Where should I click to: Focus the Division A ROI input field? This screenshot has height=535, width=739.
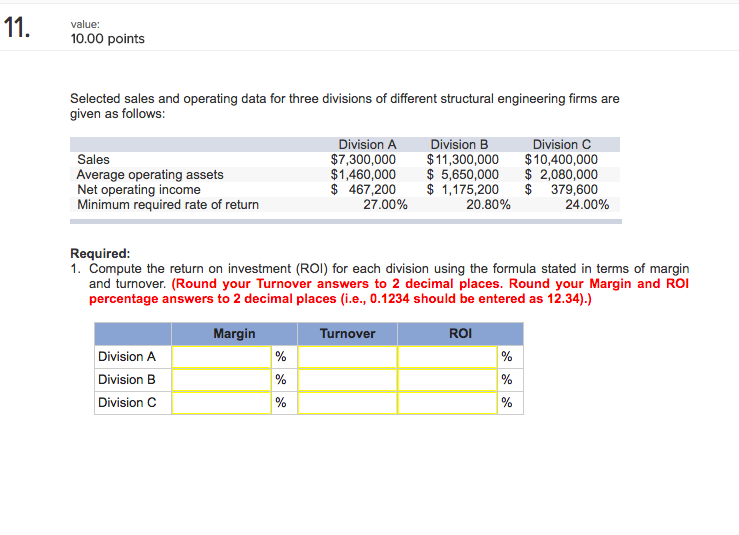pos(447,357)
